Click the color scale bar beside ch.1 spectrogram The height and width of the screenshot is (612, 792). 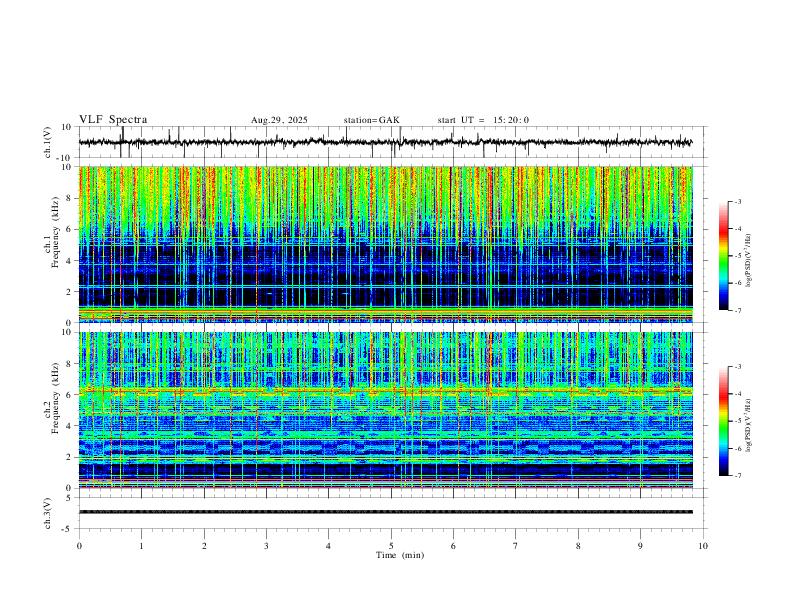click(x=724, y=256)
